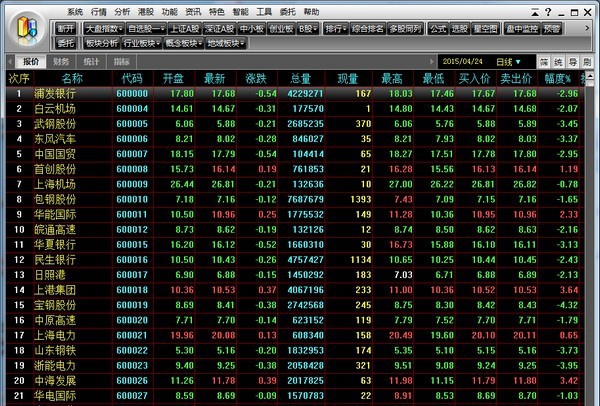
Task: Sort by the 涨跌 column header
Action: tap(256, 78)
